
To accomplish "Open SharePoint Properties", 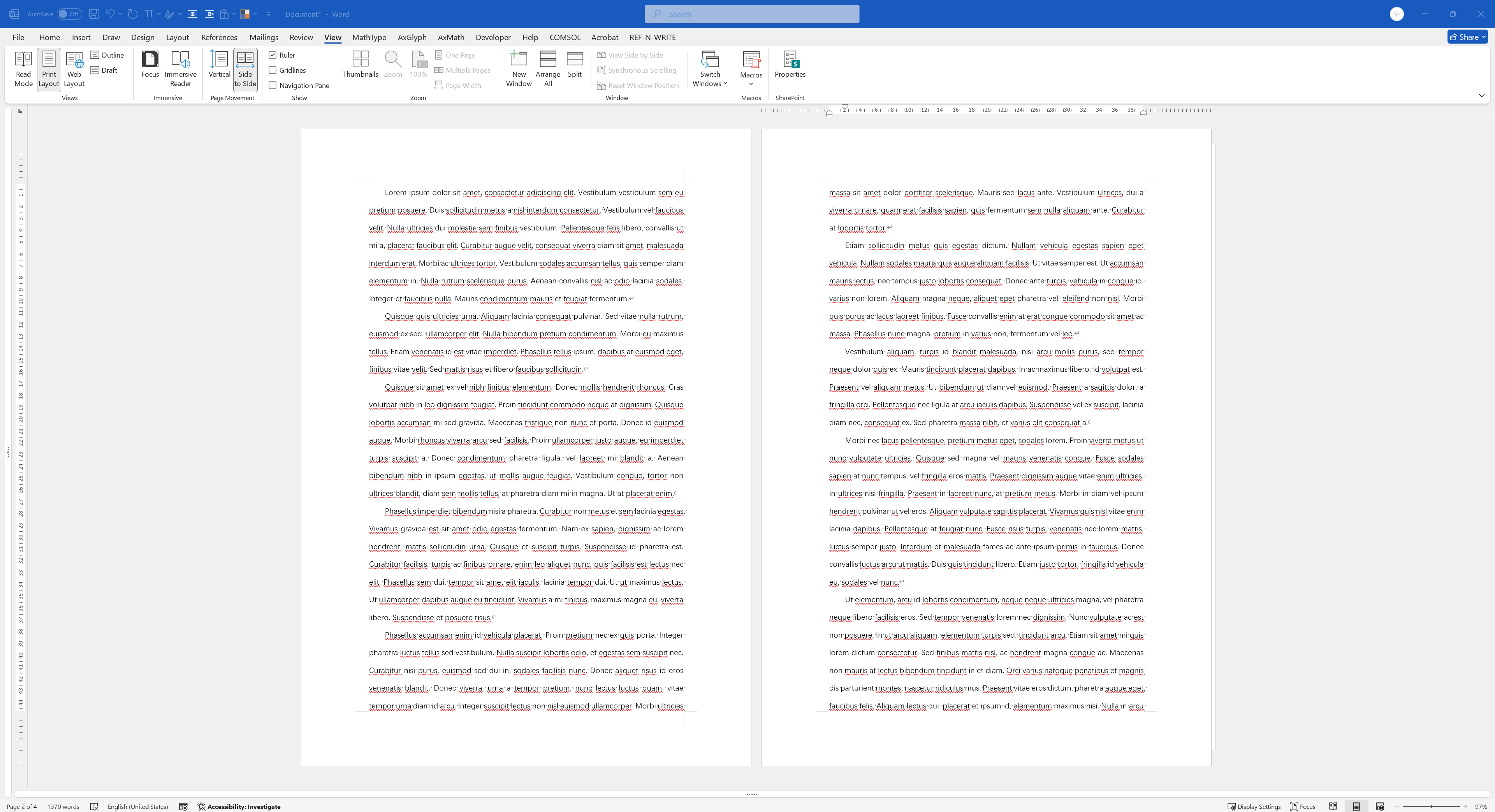I will tap(790, 64).
